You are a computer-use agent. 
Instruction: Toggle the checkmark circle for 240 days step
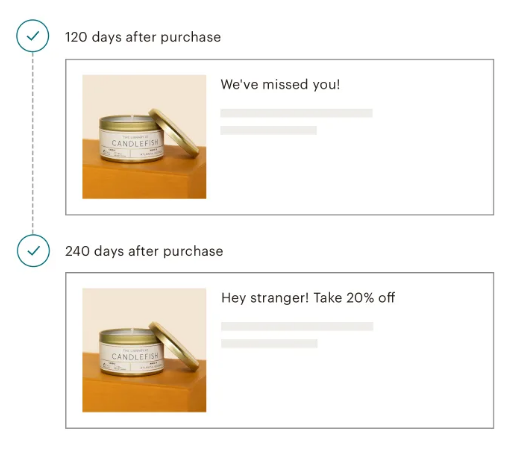pyautogui.click(x=33, y=250)
